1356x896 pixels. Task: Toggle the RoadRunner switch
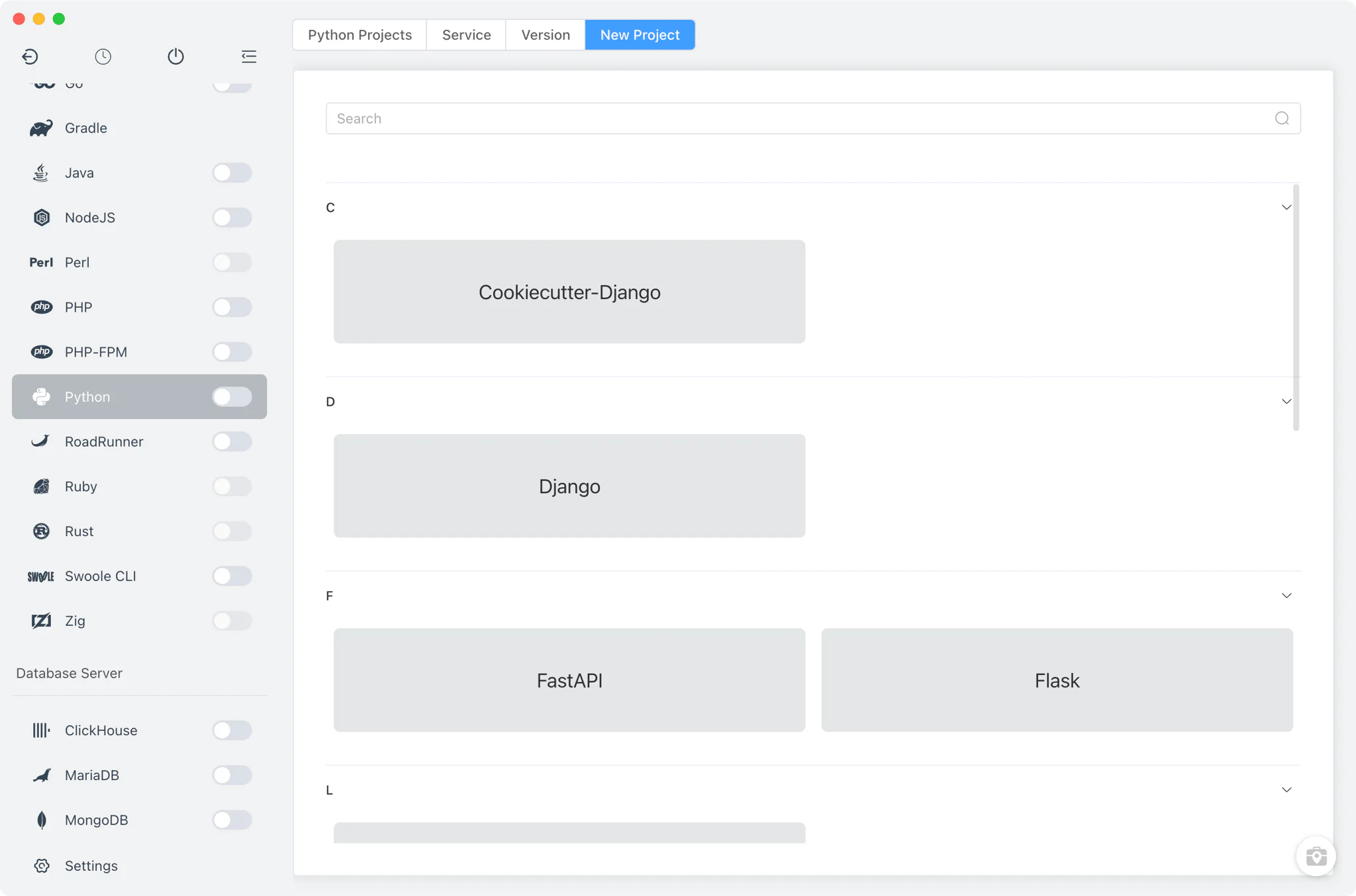(232, 441)
